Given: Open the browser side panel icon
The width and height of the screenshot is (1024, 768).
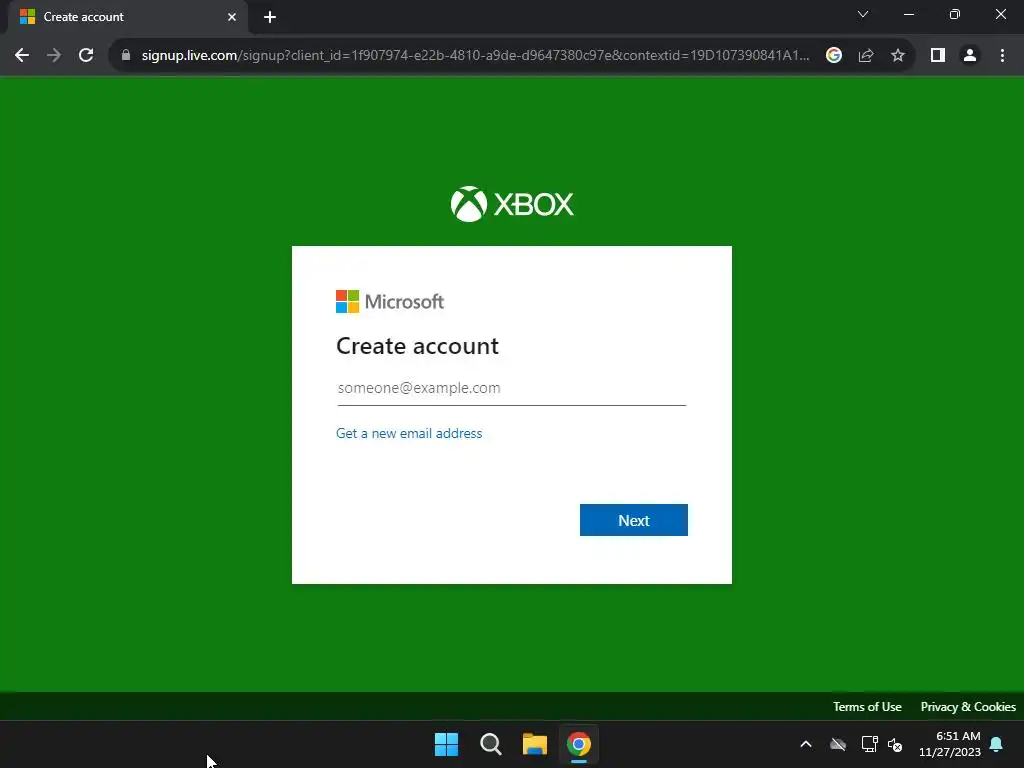Looking at the screenshot, I should (938, 56).
